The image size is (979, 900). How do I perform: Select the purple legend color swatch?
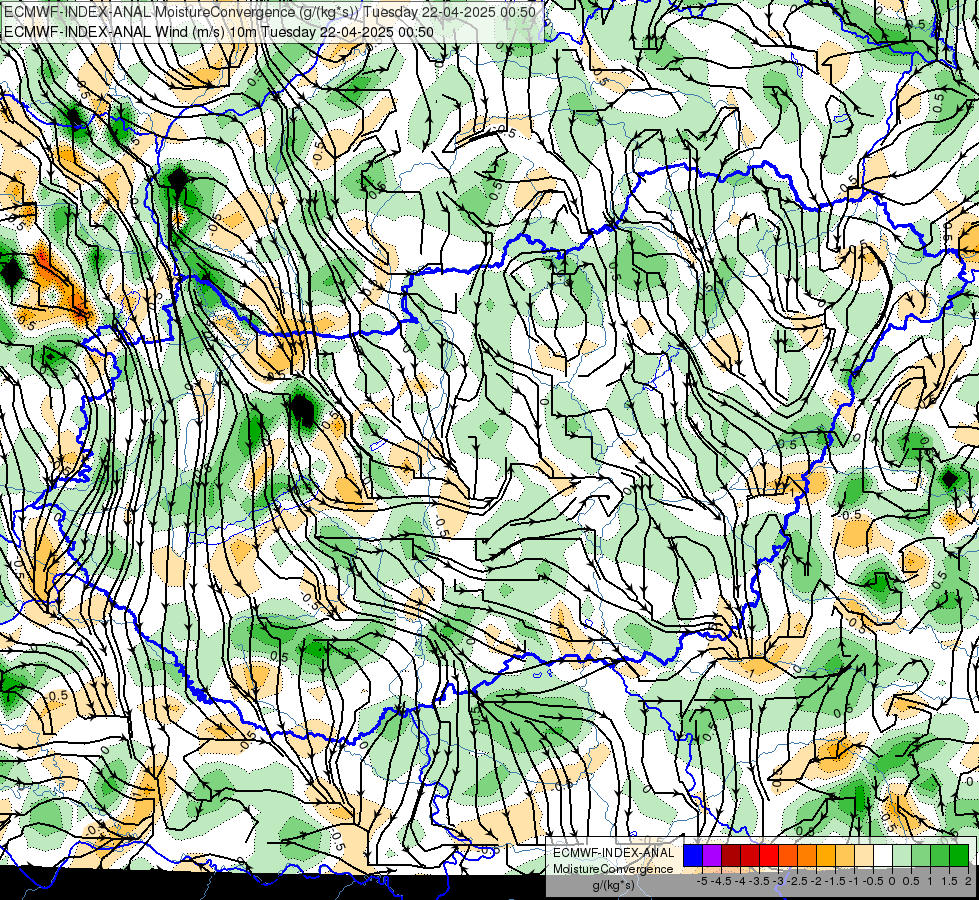tap(712, 856)
